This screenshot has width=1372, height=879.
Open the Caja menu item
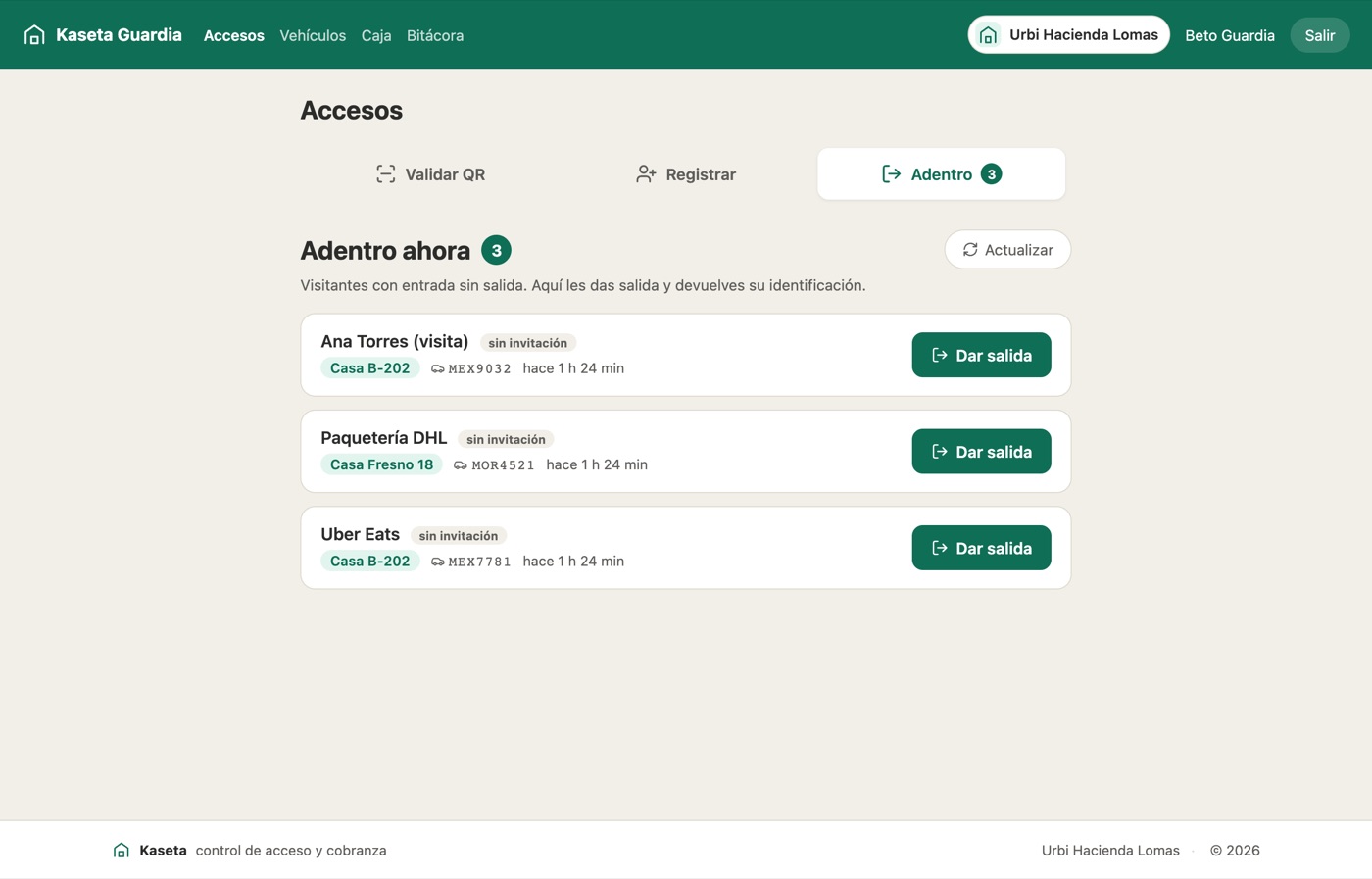376,35
